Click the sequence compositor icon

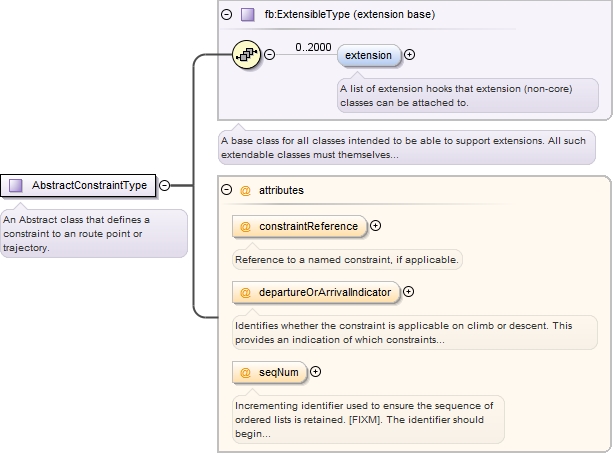(x=246, y=55)
